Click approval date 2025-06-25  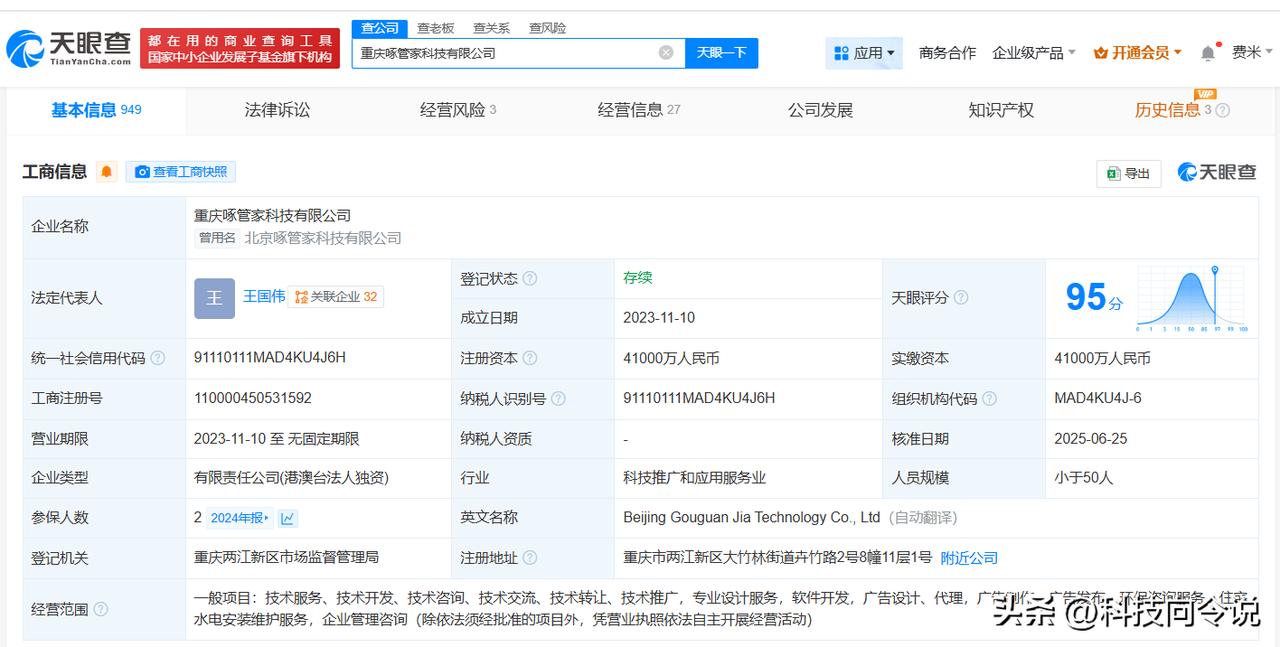[1091, 438]
